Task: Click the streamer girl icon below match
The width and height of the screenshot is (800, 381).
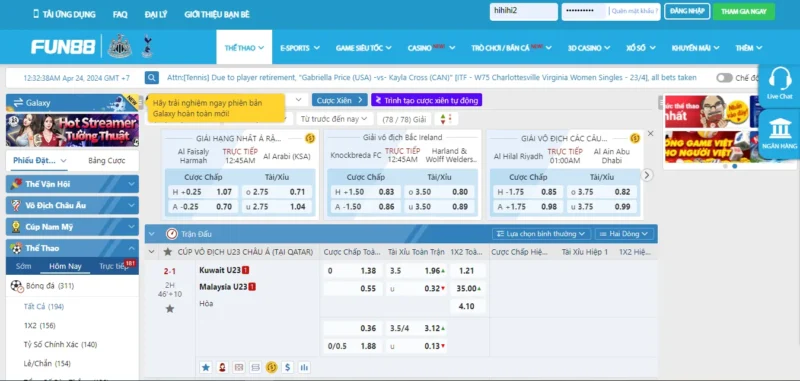Action: tap(222, 367)
